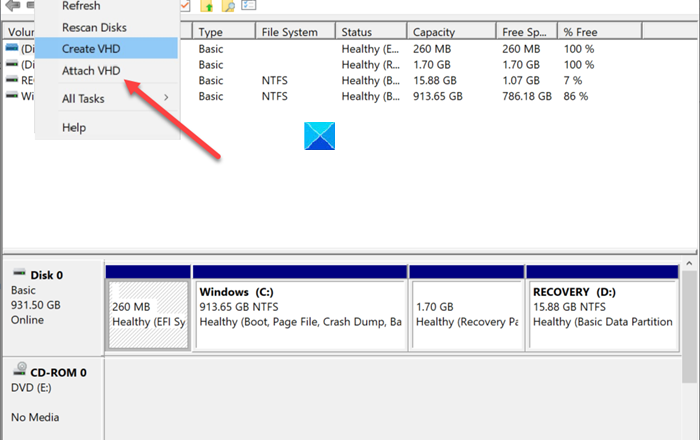Click the 913.65 GB capacity cell
The width and height of the screenshot is (700, 440).
pyautogui.click(x=438, y=96)
